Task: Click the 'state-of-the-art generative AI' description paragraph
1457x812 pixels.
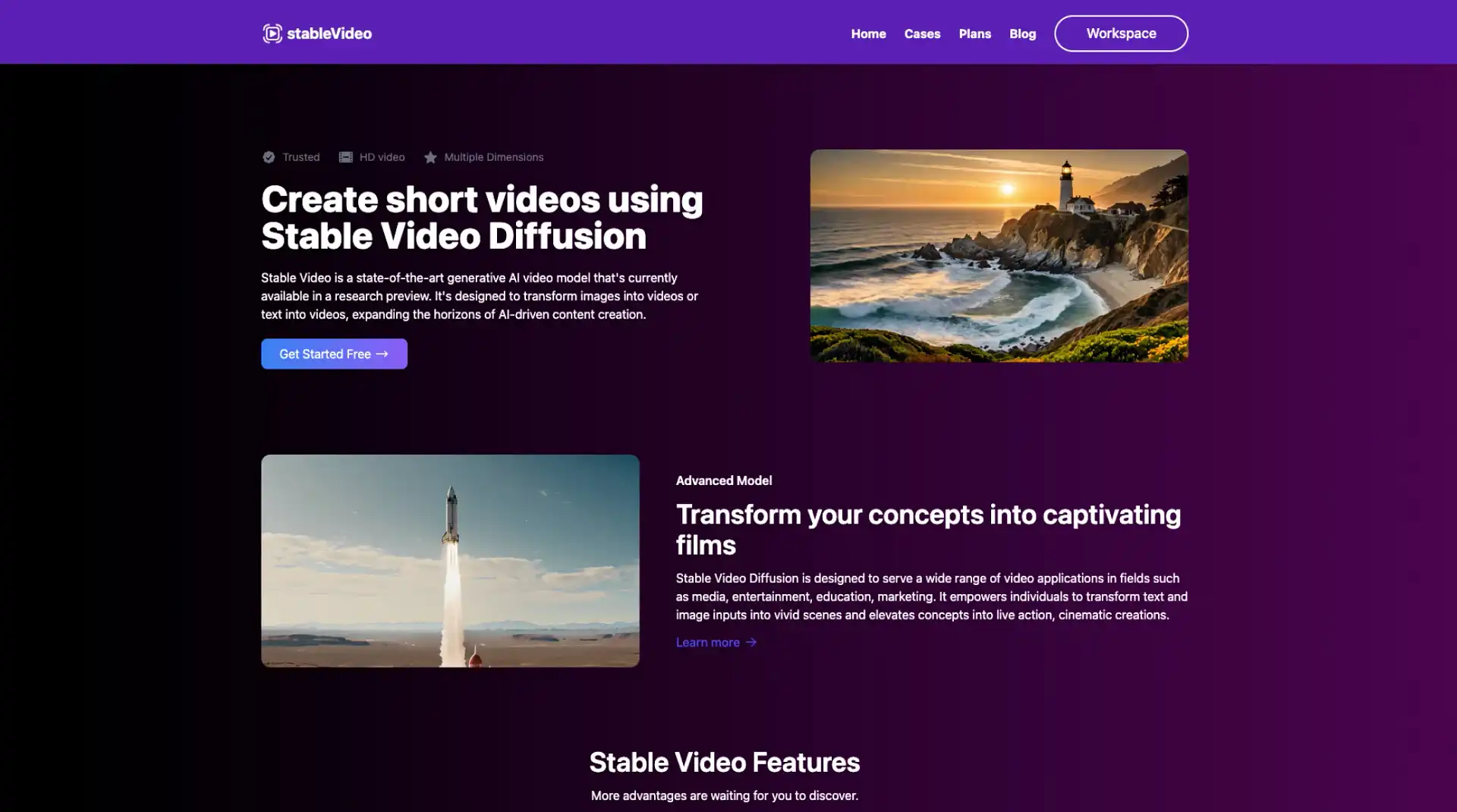Action: 480,296
